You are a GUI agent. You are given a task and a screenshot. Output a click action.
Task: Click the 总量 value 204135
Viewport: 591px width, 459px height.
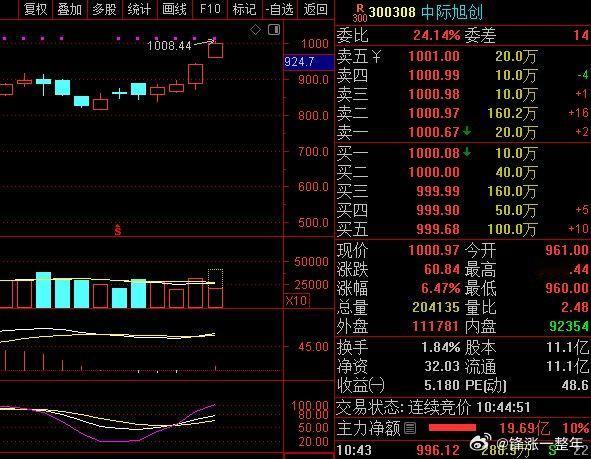[x=436, y=308]
